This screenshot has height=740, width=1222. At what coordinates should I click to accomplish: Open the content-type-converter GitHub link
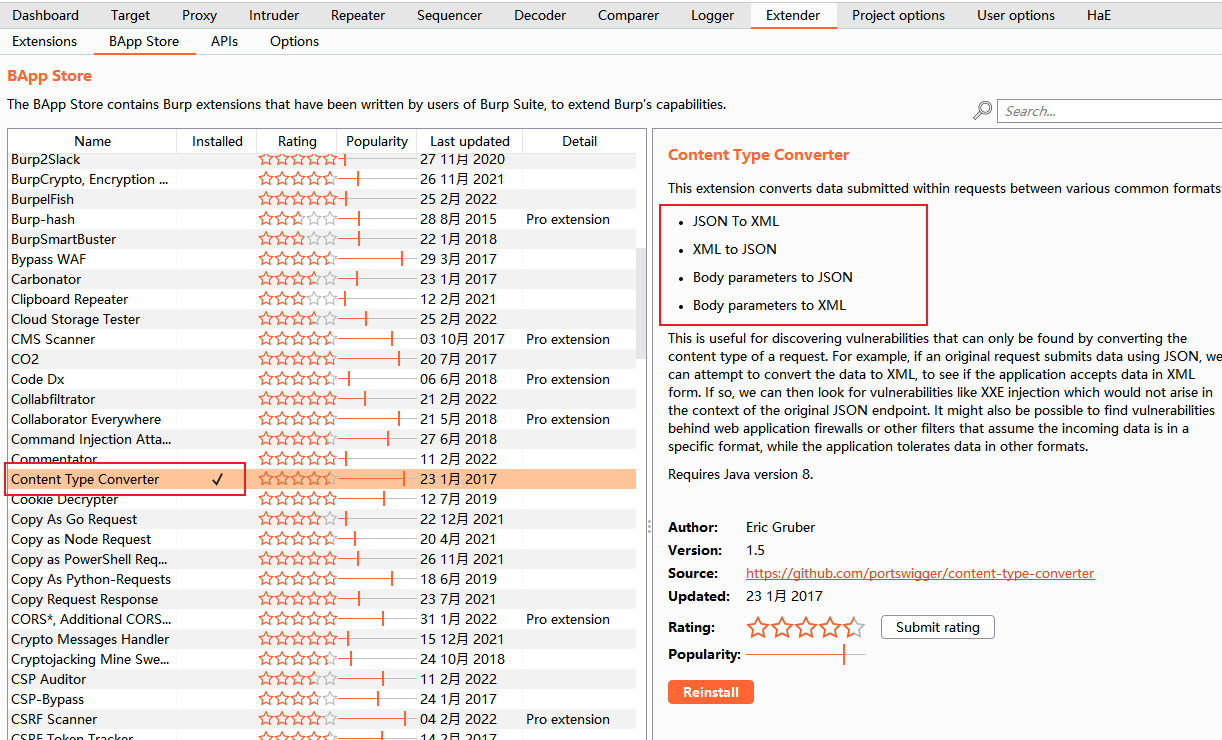tap(920, 573)
